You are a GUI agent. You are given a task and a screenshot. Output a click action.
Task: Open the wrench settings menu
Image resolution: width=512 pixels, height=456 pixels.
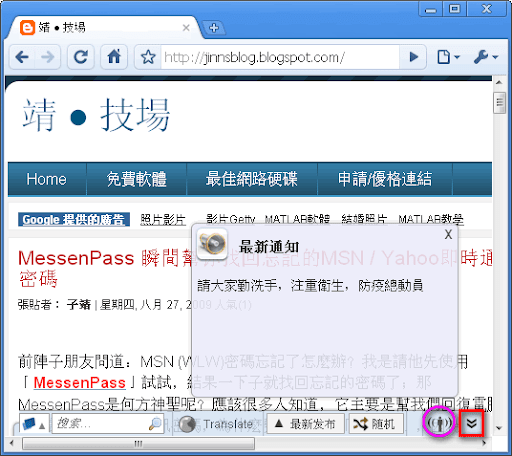pyautogui.click(x=486, y=57)
